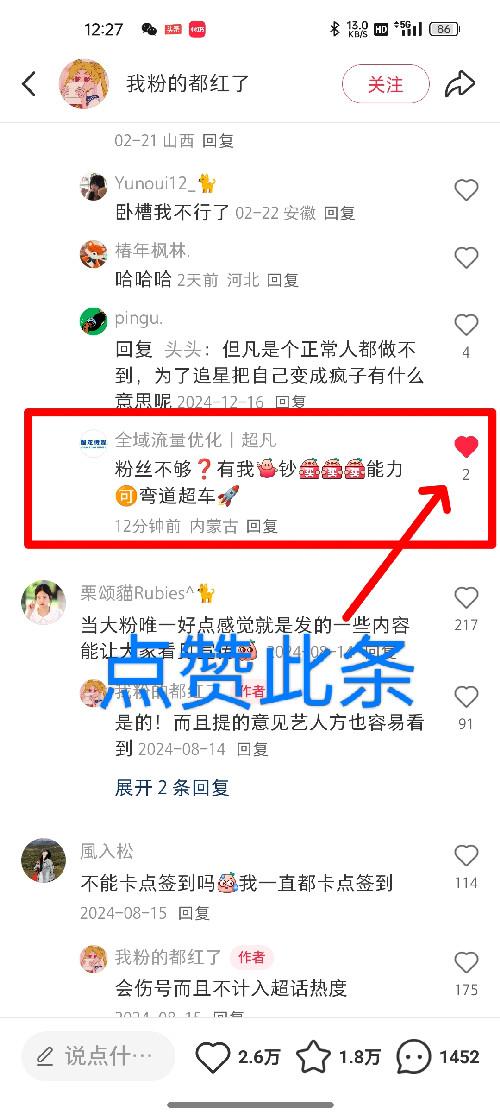This screenshot has width=500, height=1117.
Task: Favorite the post with star icon
Action: point(313,1056)
